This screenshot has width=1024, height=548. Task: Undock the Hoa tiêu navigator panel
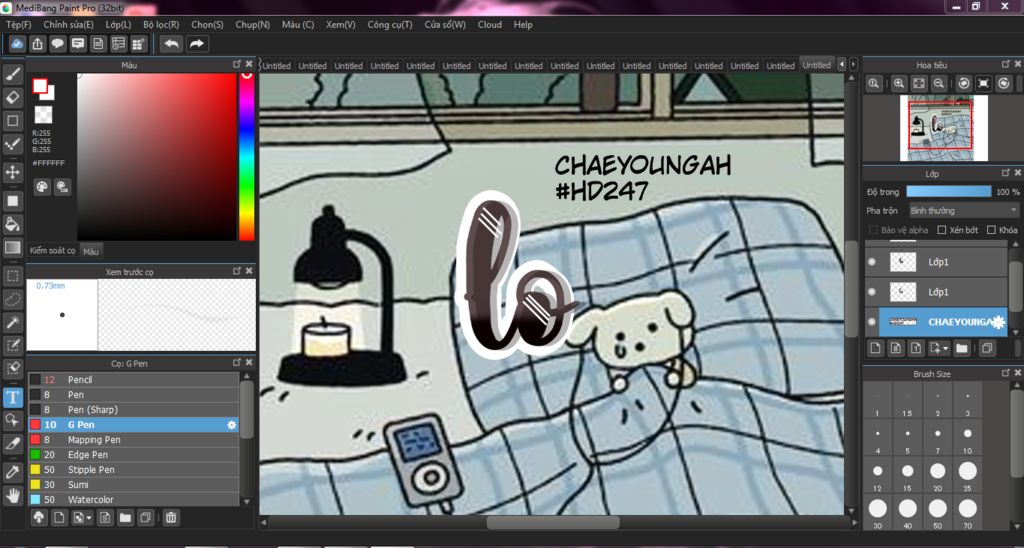point(1006,64)
